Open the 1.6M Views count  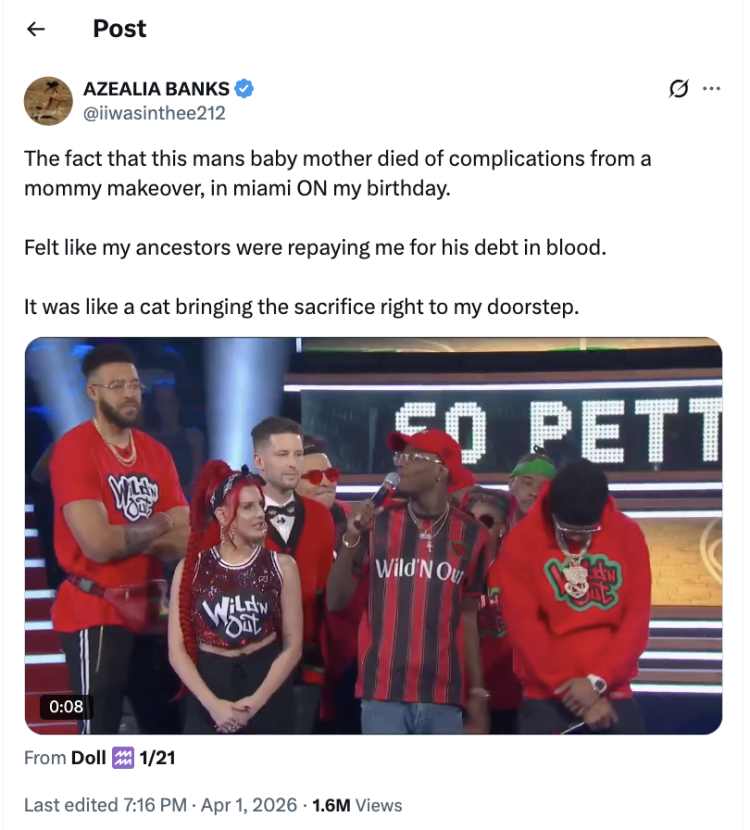click(x=357, y=805)
